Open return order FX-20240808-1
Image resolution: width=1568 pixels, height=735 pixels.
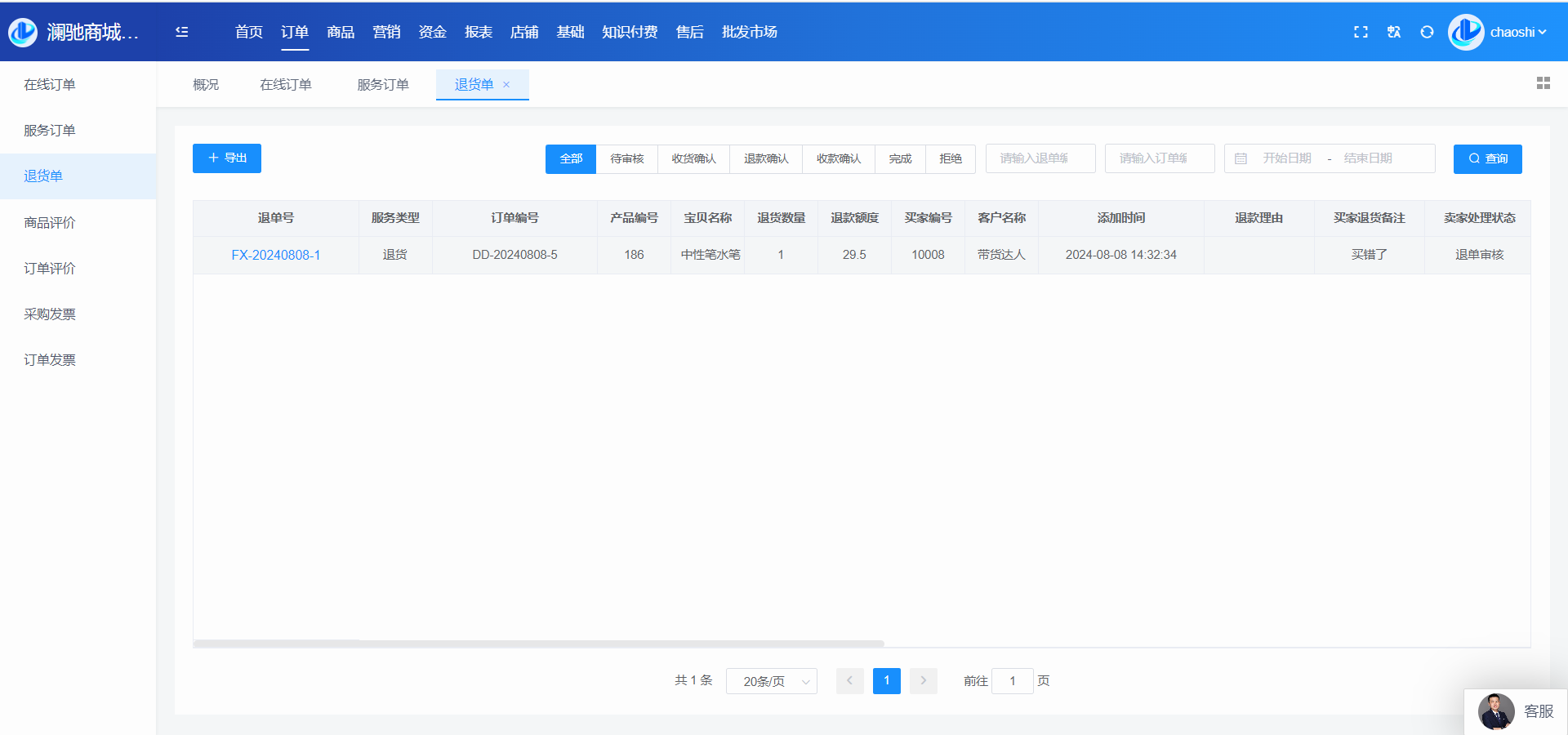click(275, 255)
